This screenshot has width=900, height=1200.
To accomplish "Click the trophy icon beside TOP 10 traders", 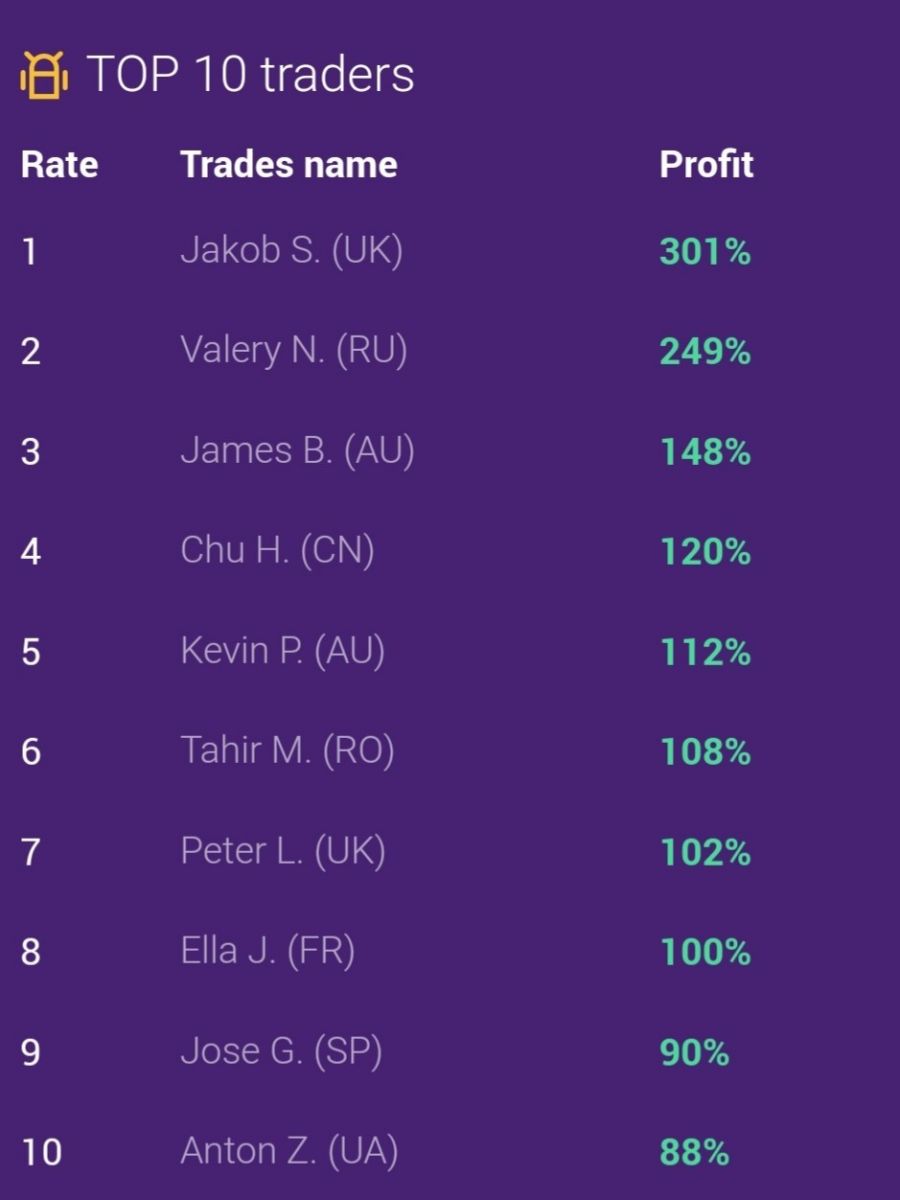I will [x=43, y=75].
